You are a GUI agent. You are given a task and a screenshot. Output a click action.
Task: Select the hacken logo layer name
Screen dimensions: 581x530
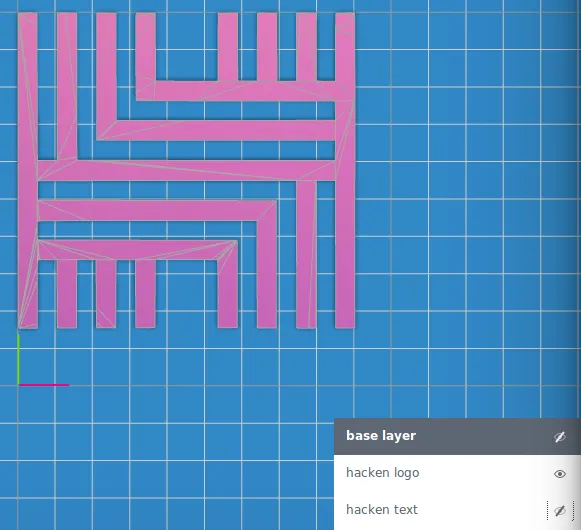[x=382, y=473]
